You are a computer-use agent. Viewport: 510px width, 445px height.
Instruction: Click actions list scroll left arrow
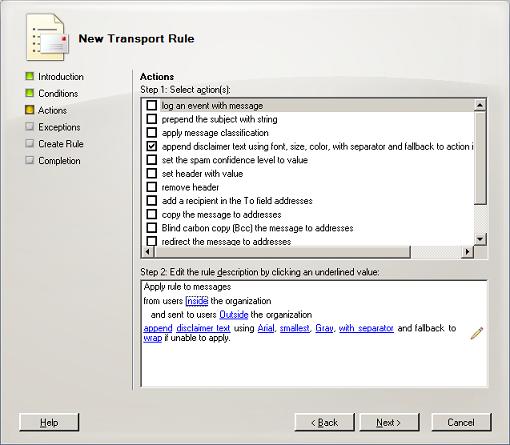[148, 252]
